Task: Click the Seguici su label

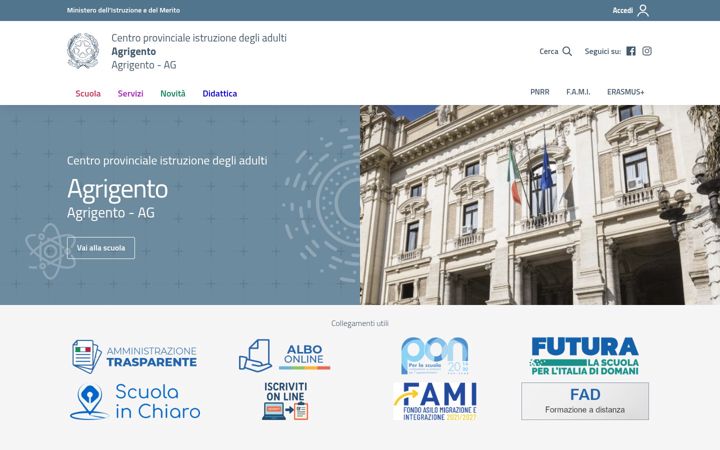Action: [602, 51]
